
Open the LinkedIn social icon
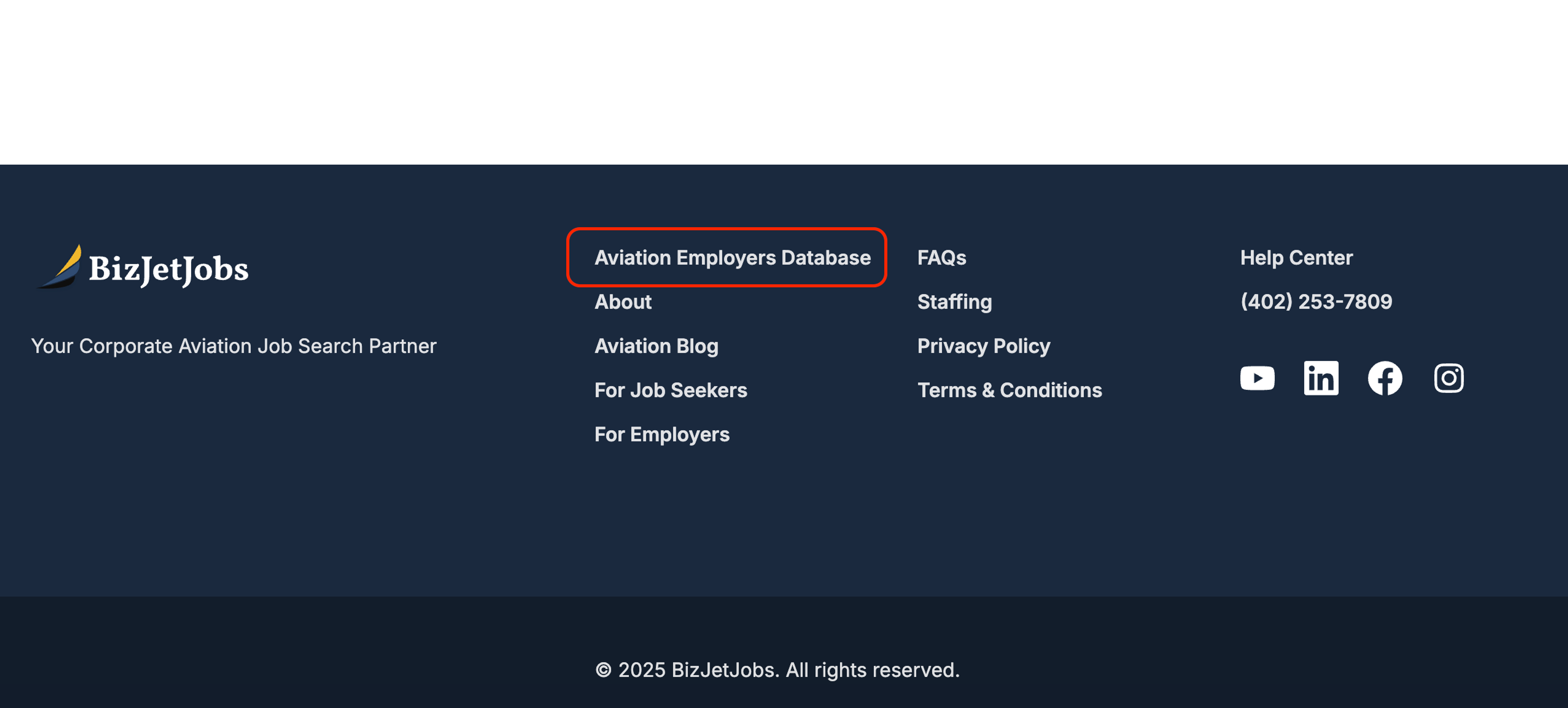(1321, 378)
